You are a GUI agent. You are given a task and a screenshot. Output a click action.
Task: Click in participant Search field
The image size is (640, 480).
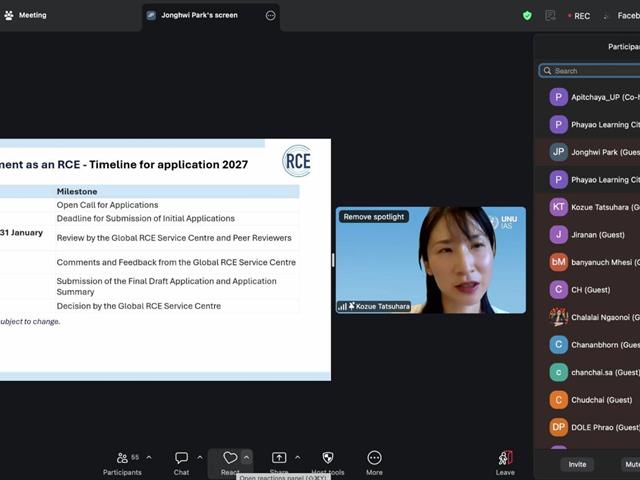[590, 71]
